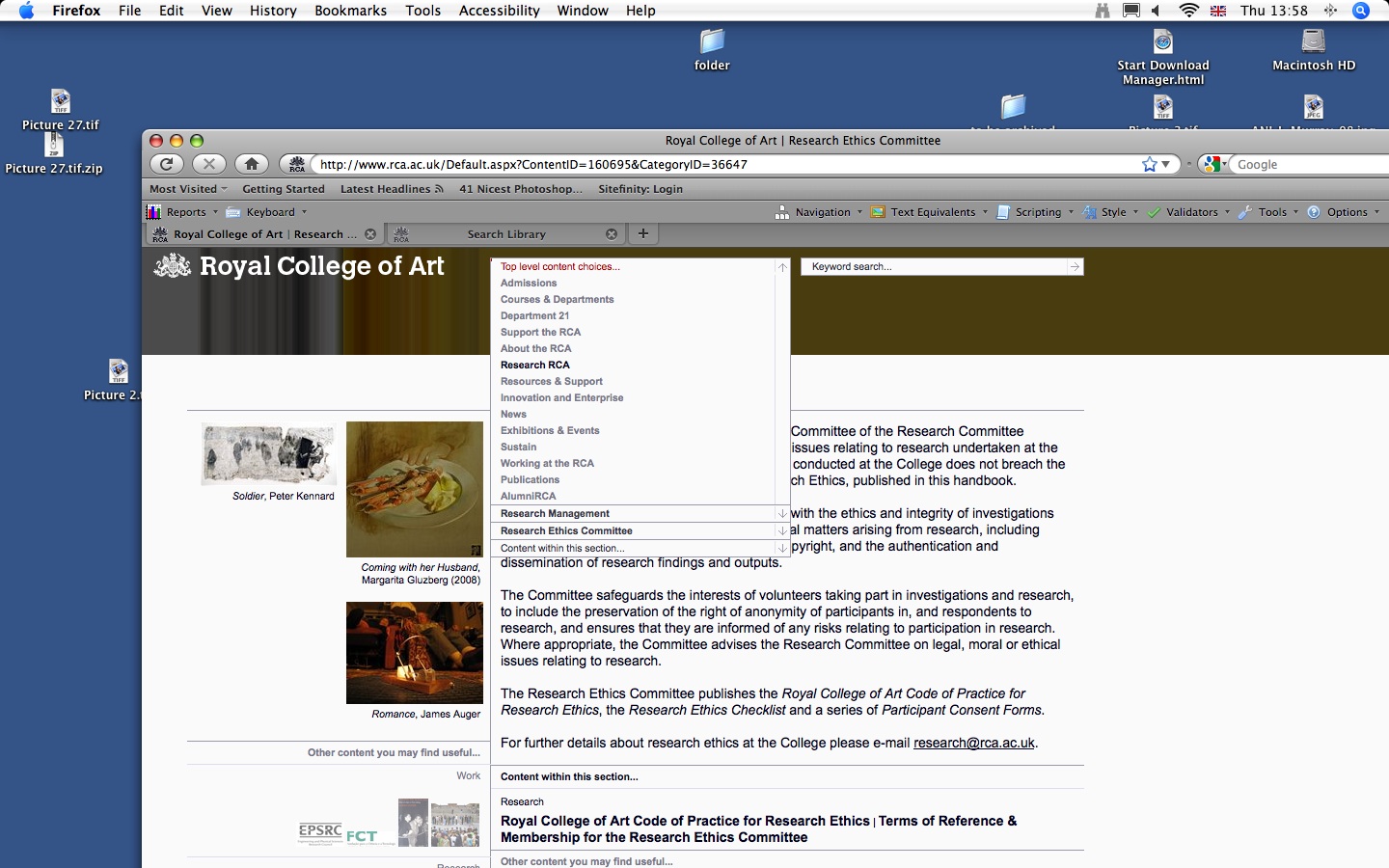The image size is (1389, 868).
Task: Open the Apple menu
Action: (x=26, y=11)
